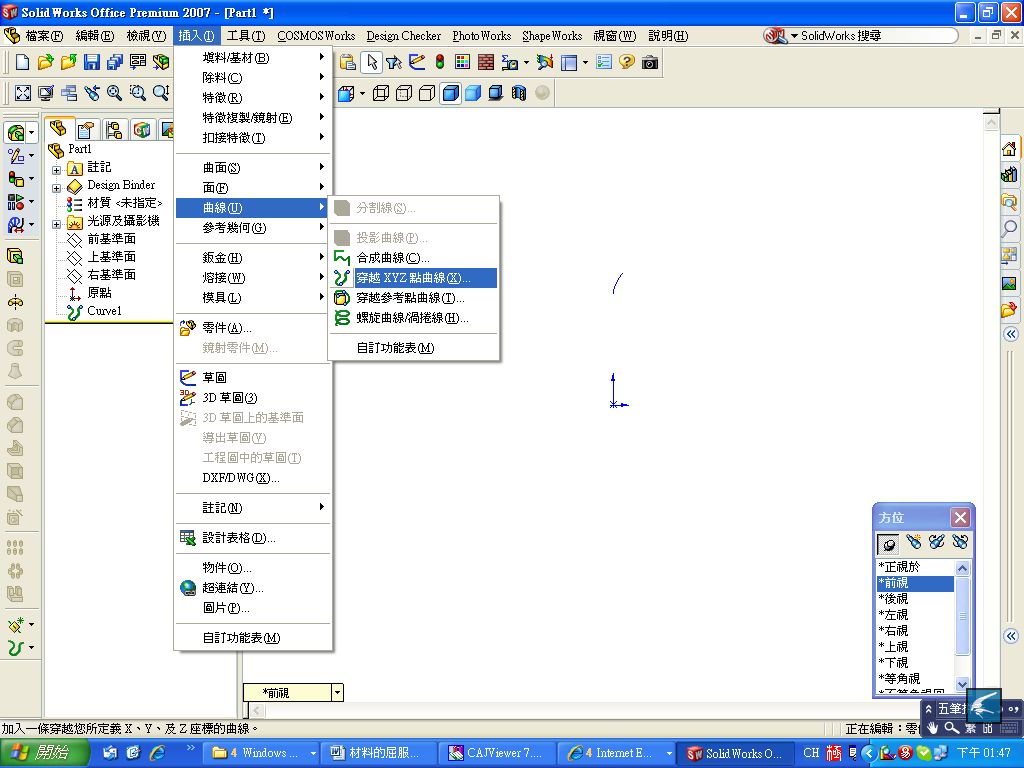Switch to CAJViewer taskbar button

(496, 753)
